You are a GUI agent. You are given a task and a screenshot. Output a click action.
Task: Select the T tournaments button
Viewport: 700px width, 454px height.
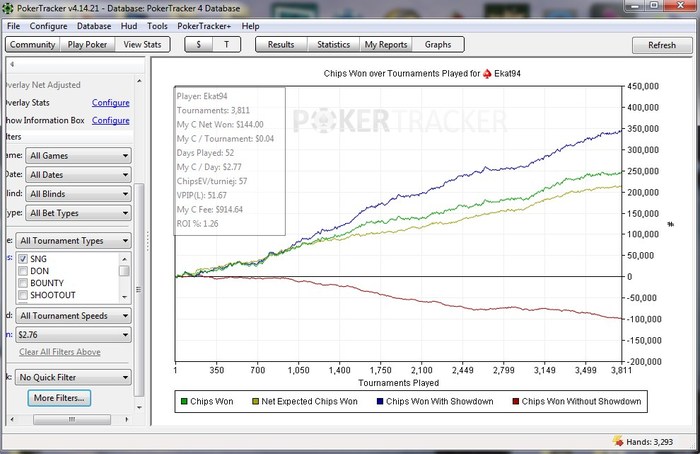pyautogui.click(x=226, y=45)
